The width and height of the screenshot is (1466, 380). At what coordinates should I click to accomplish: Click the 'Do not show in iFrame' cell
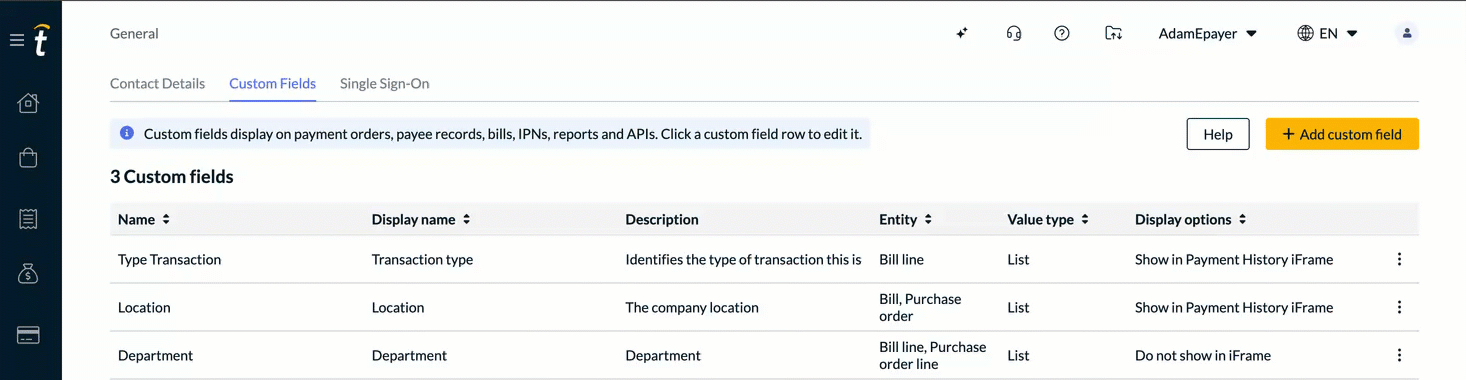pos(1203,355)
